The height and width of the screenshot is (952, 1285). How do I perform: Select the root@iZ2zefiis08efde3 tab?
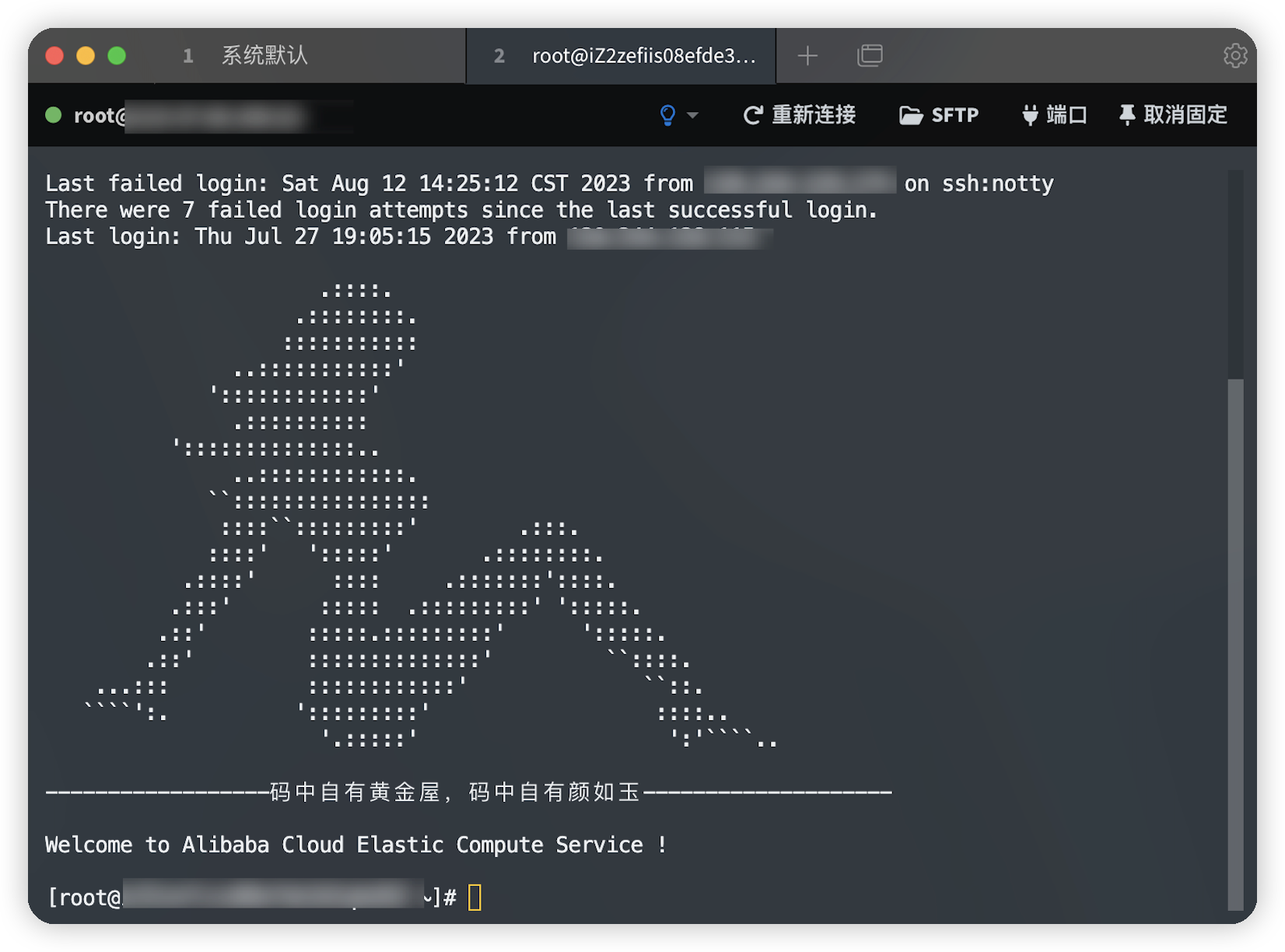pos(621,55)
